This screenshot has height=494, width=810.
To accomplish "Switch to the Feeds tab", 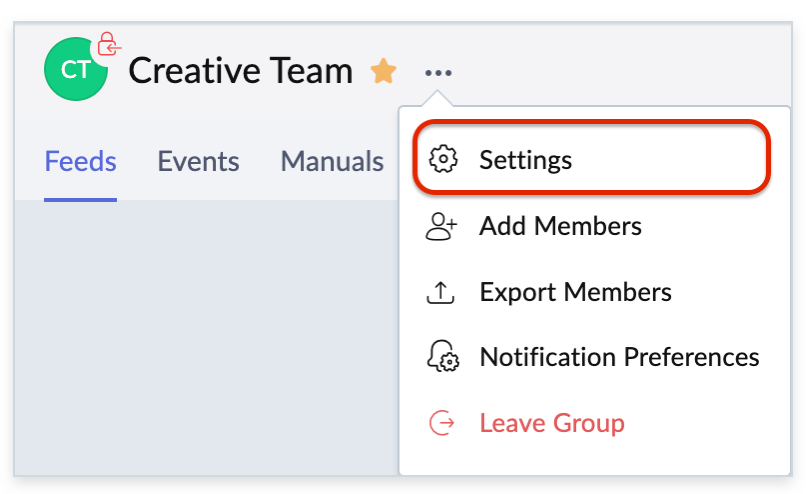I will coord(81,161).
